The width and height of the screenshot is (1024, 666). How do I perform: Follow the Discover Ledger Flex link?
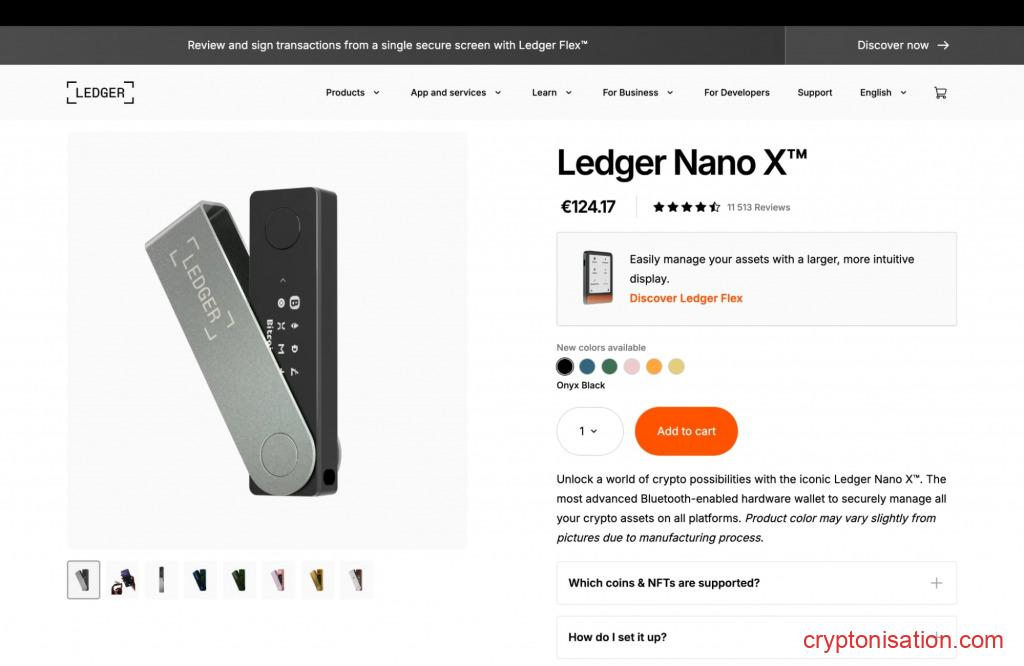tap(686, 298)
